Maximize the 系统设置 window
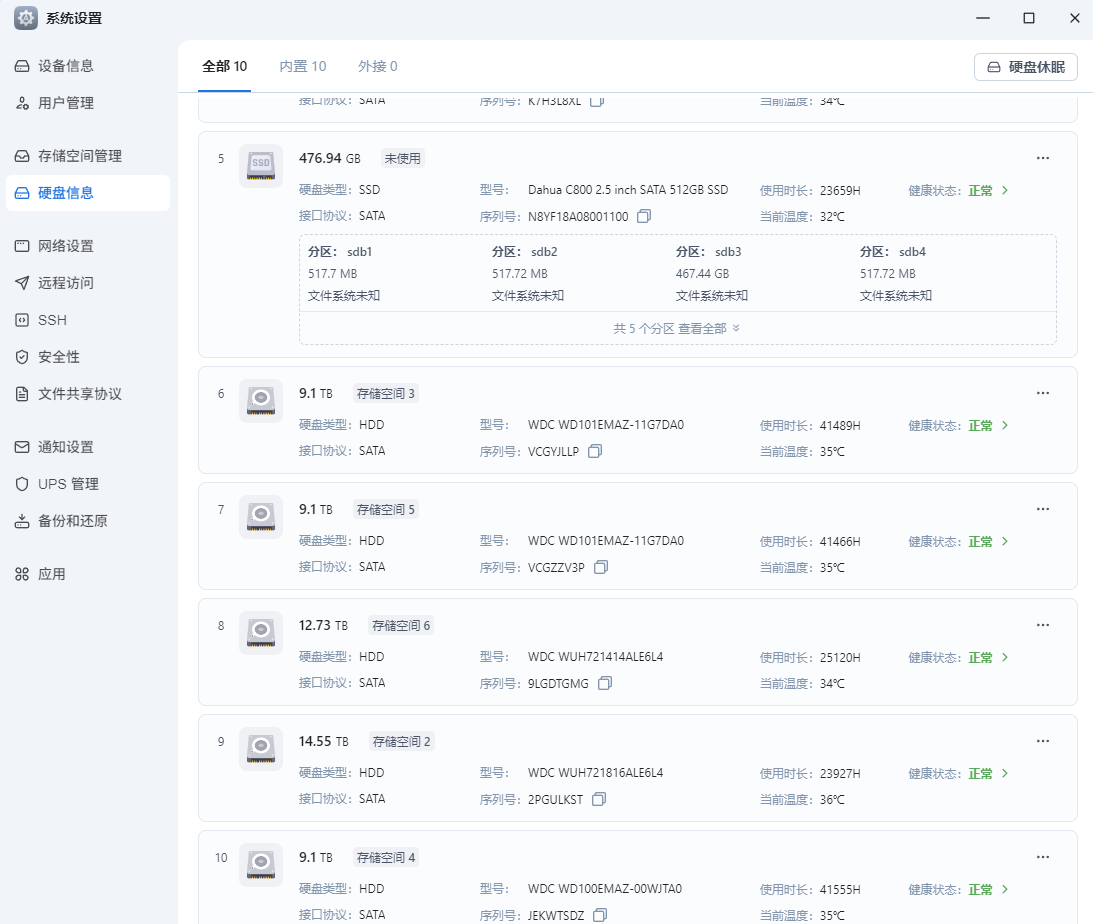The width and height of the screenshot is (1093, 924). coord(1029,18)
